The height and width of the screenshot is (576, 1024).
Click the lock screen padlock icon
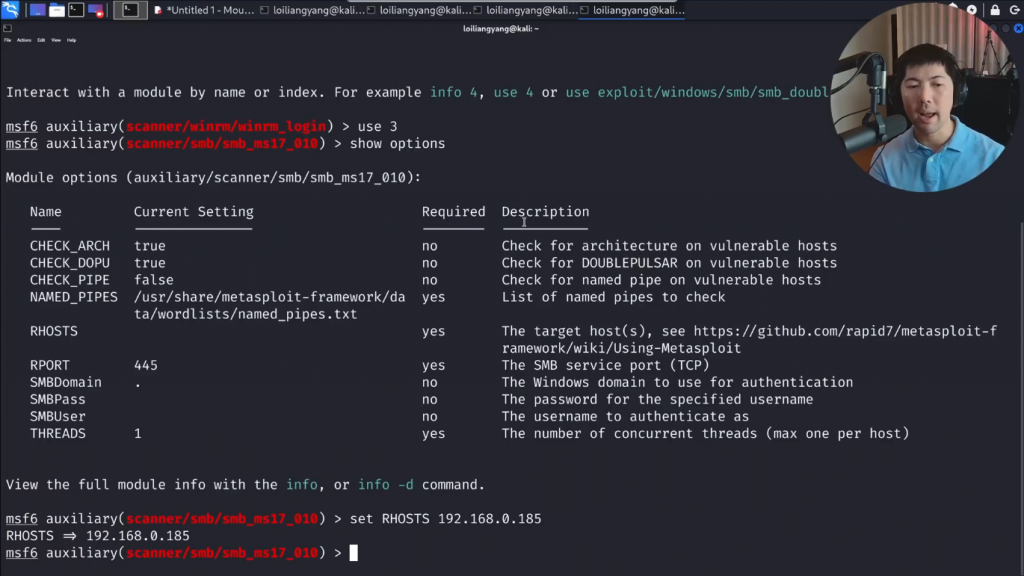(x=994, y=10)
